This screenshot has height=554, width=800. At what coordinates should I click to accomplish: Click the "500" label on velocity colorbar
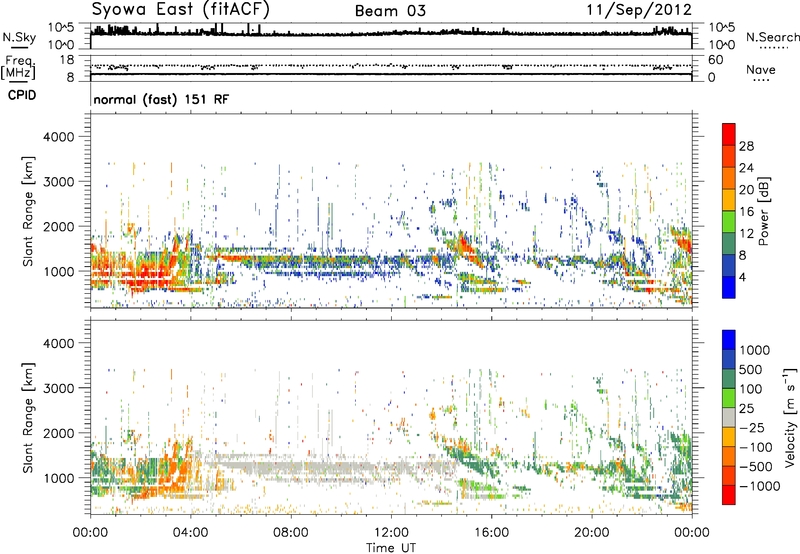(751, 370)
